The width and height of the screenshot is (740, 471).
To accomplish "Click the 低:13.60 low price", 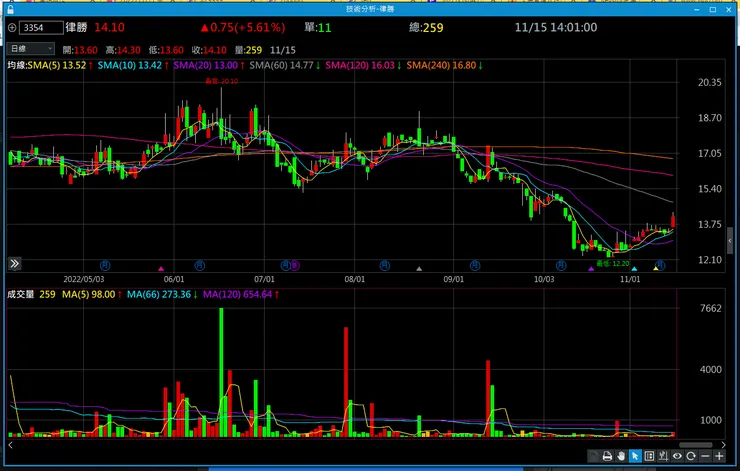I will 166,50.
